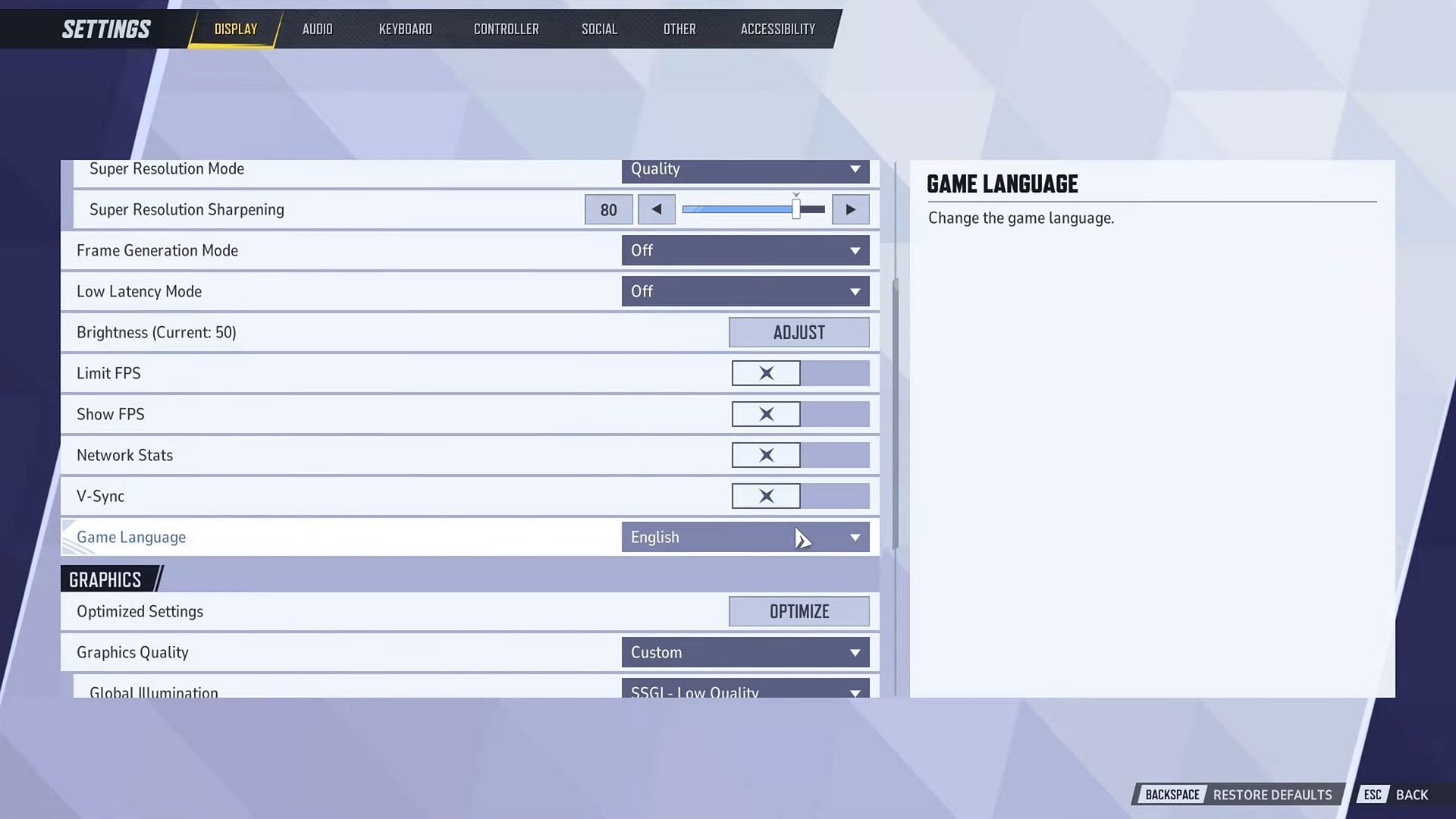
Task: Click KEYBOARD settings tab icon
Action: [405, 28]
